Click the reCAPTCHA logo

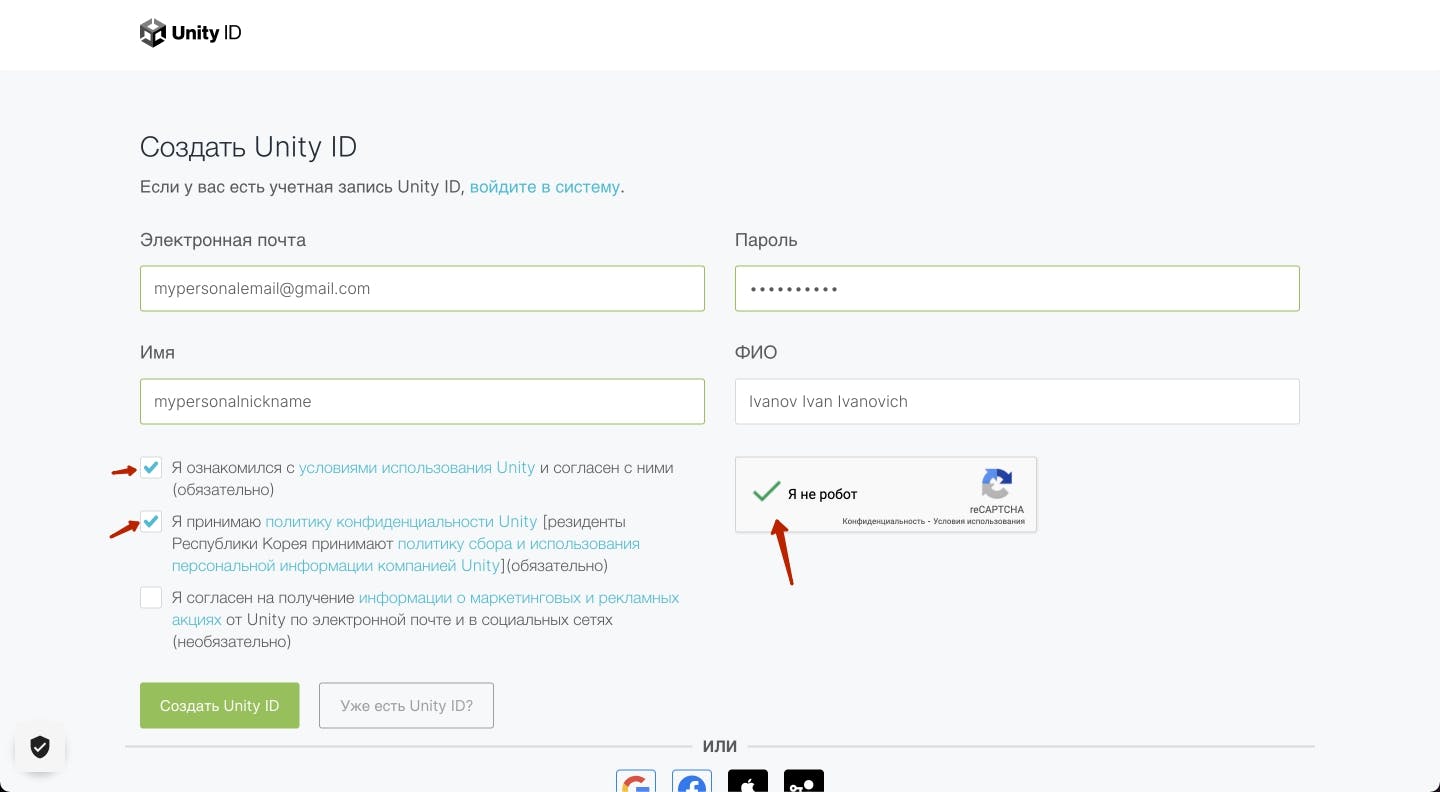[997, 484]
